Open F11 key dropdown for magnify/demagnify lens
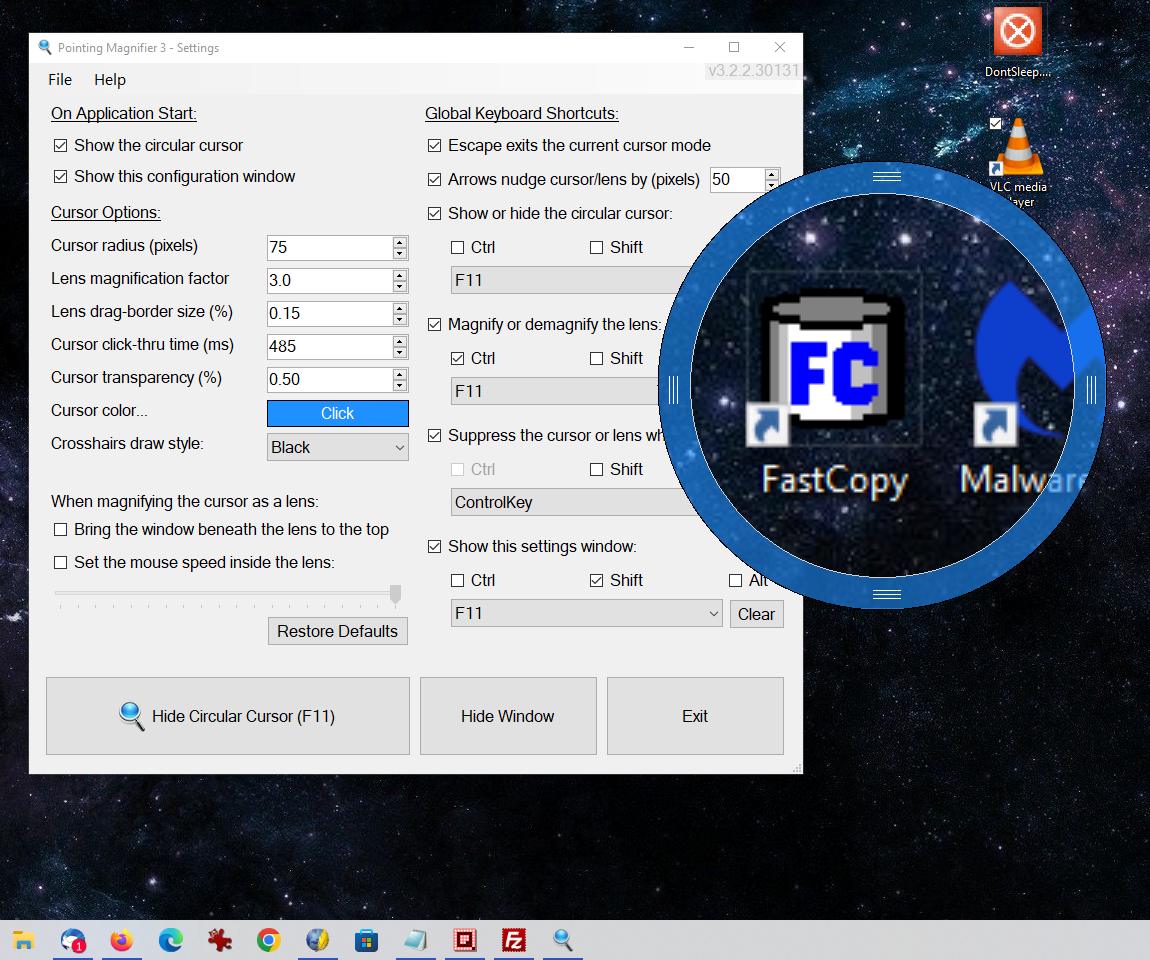Viewport: 1150px width, 960px height. 555,391
